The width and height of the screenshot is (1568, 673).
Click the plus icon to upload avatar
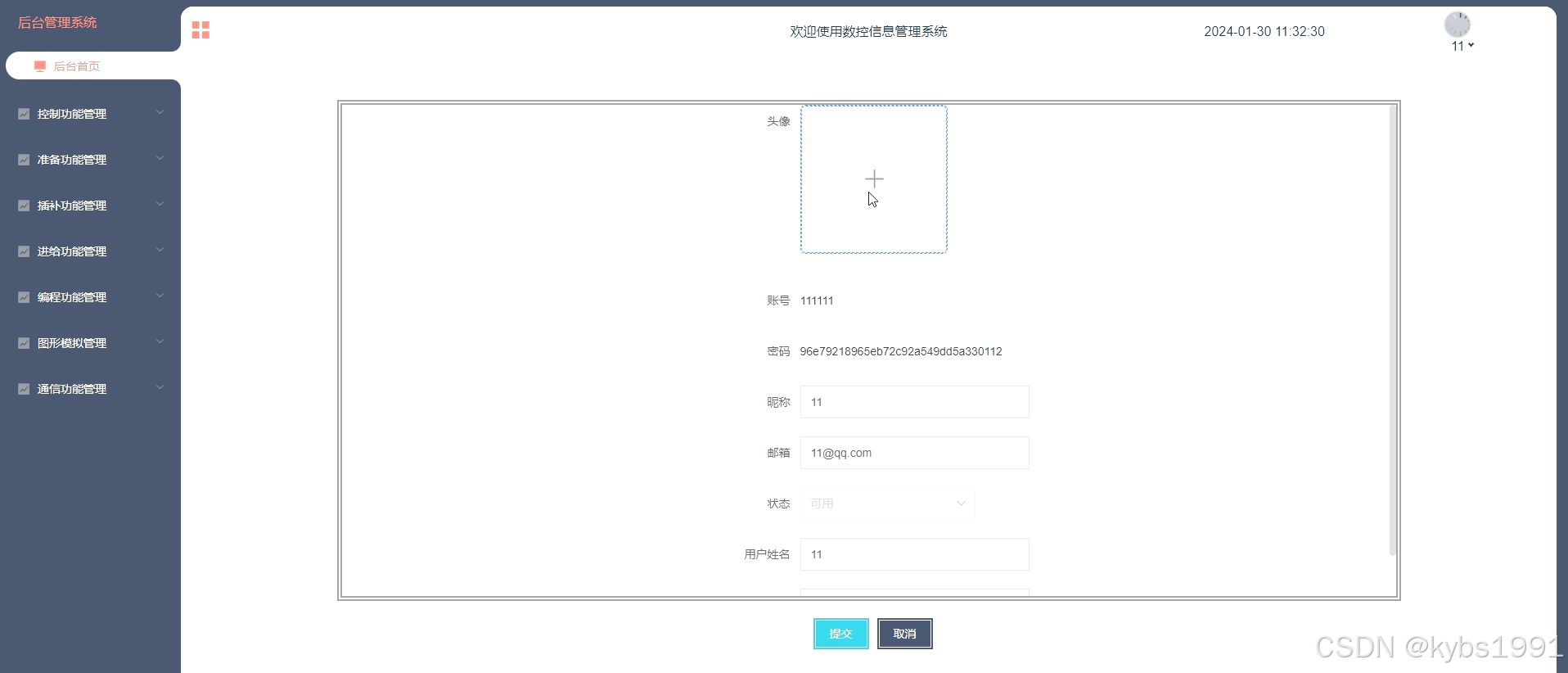tap(874, 178)
